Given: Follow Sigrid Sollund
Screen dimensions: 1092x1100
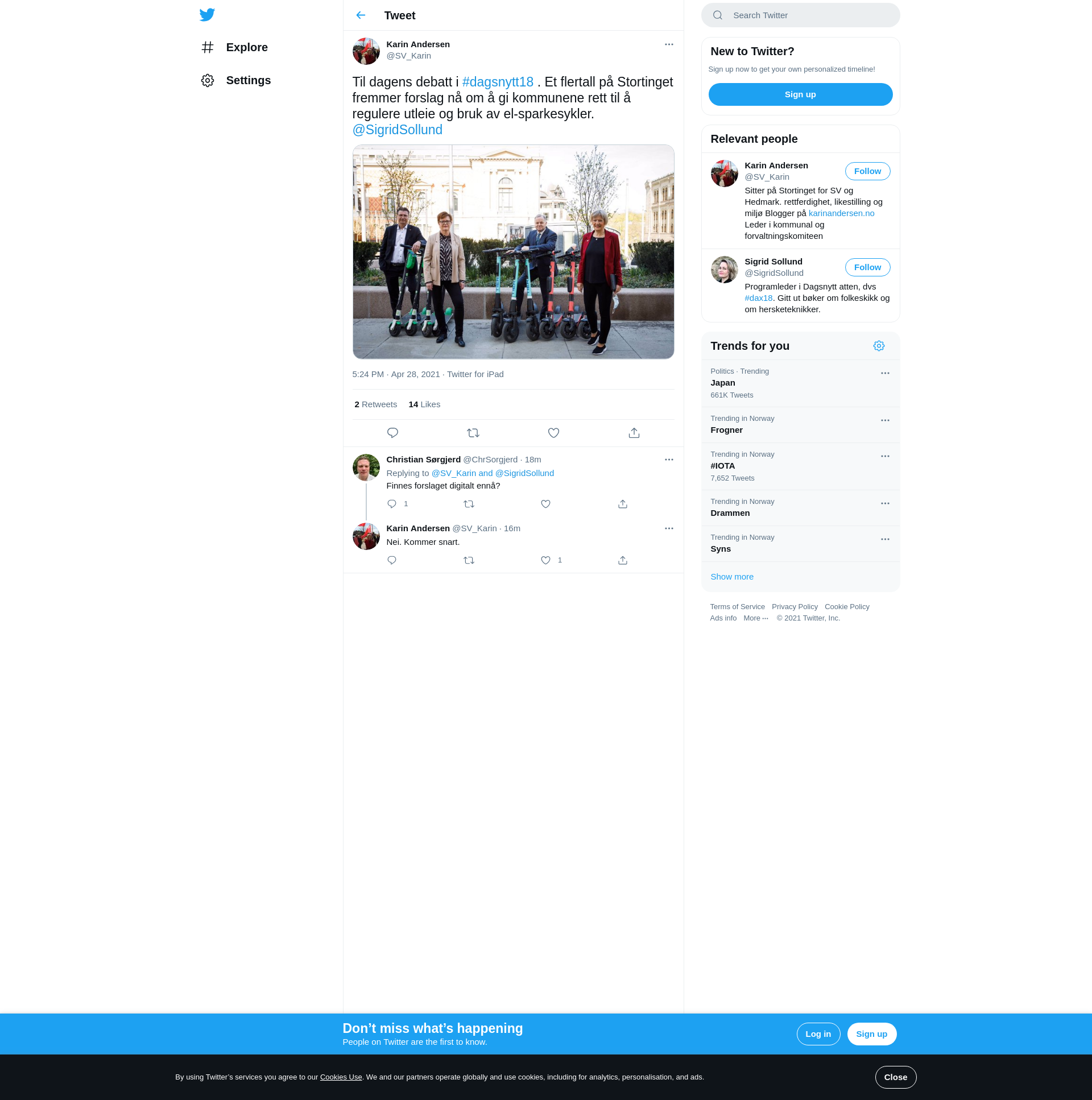Looking at the screenshot, I should [x=867, y=267].
